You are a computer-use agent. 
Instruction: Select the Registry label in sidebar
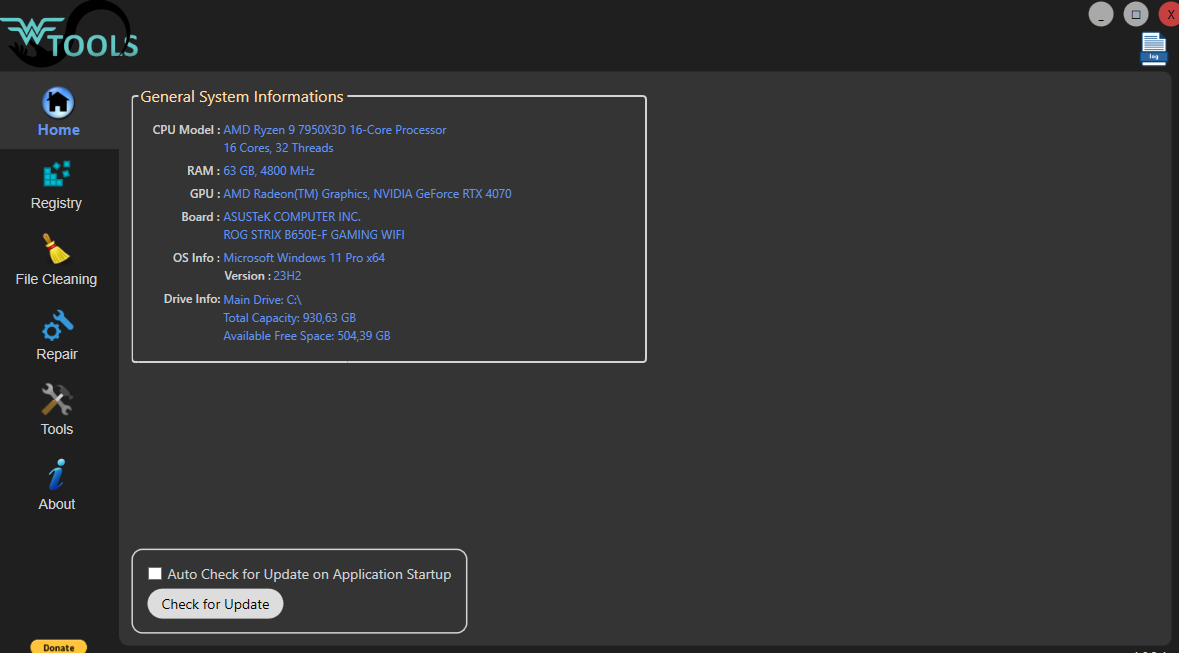tap(56, 203)
